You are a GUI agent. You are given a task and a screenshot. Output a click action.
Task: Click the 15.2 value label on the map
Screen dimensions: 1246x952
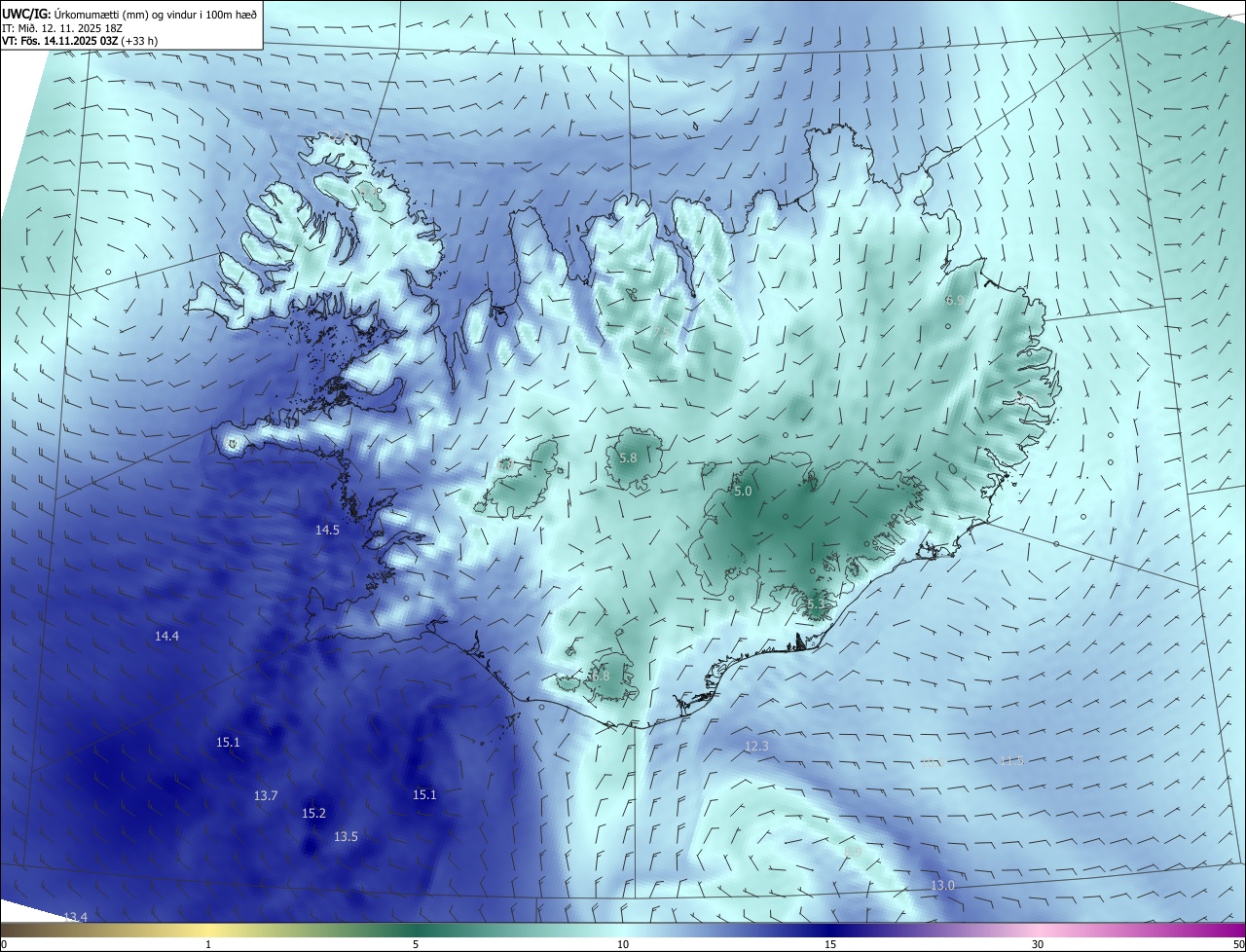tap(313, 814)
